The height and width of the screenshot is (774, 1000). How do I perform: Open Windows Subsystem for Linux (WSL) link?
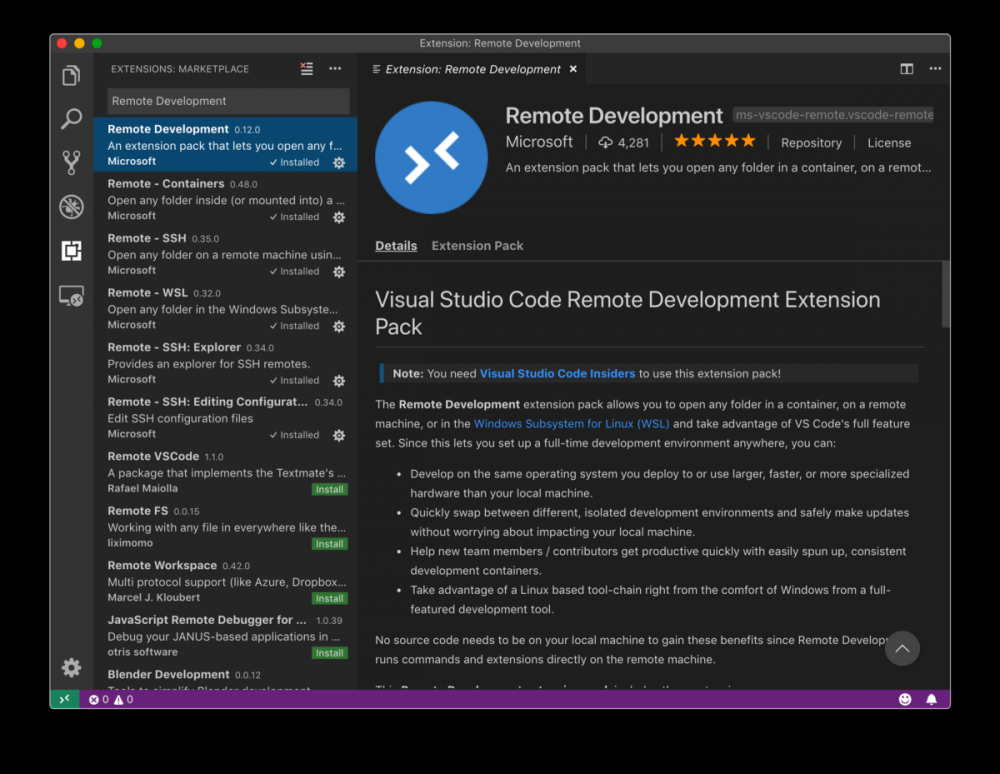pyautogui.click(x=571, y=423)
